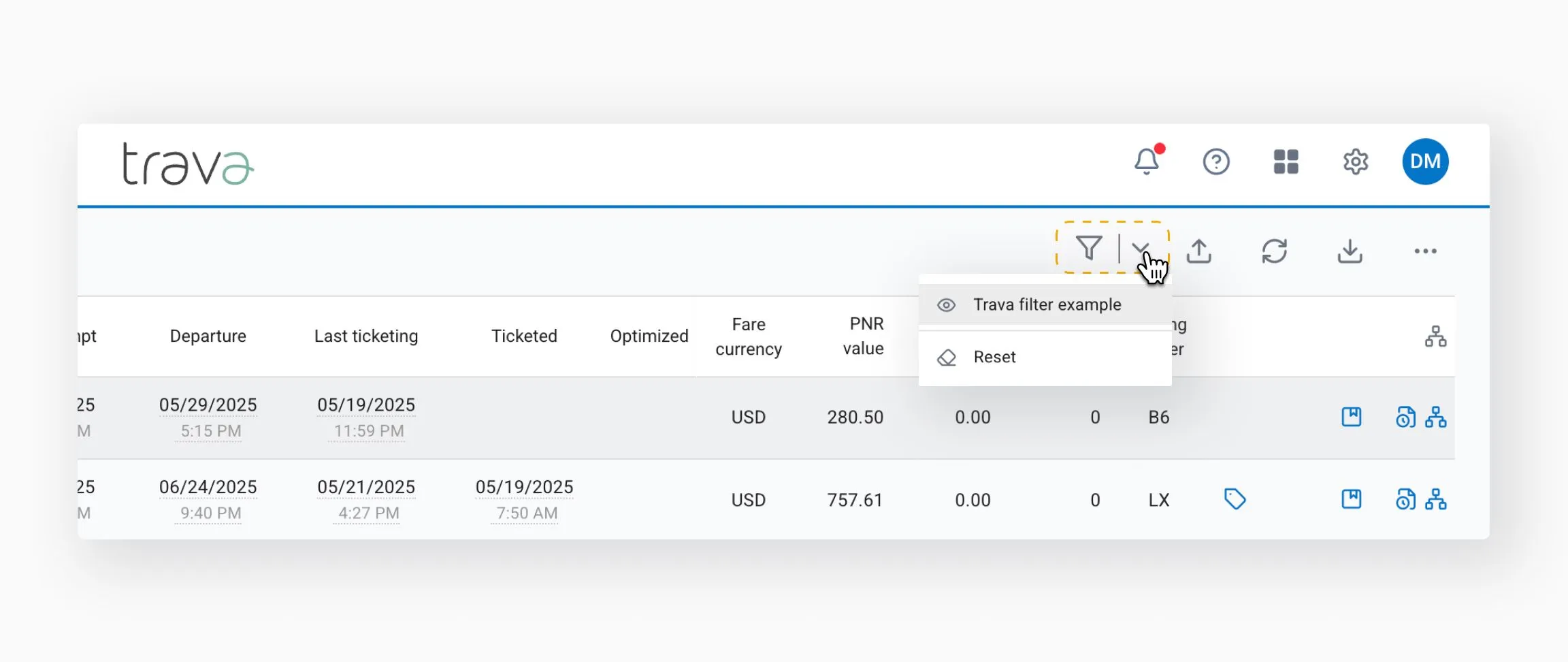Image resolution: width=1568 pixels, height=662 pixels.
Task: Click the DM user avatar
Action: tap(1425, 162)
